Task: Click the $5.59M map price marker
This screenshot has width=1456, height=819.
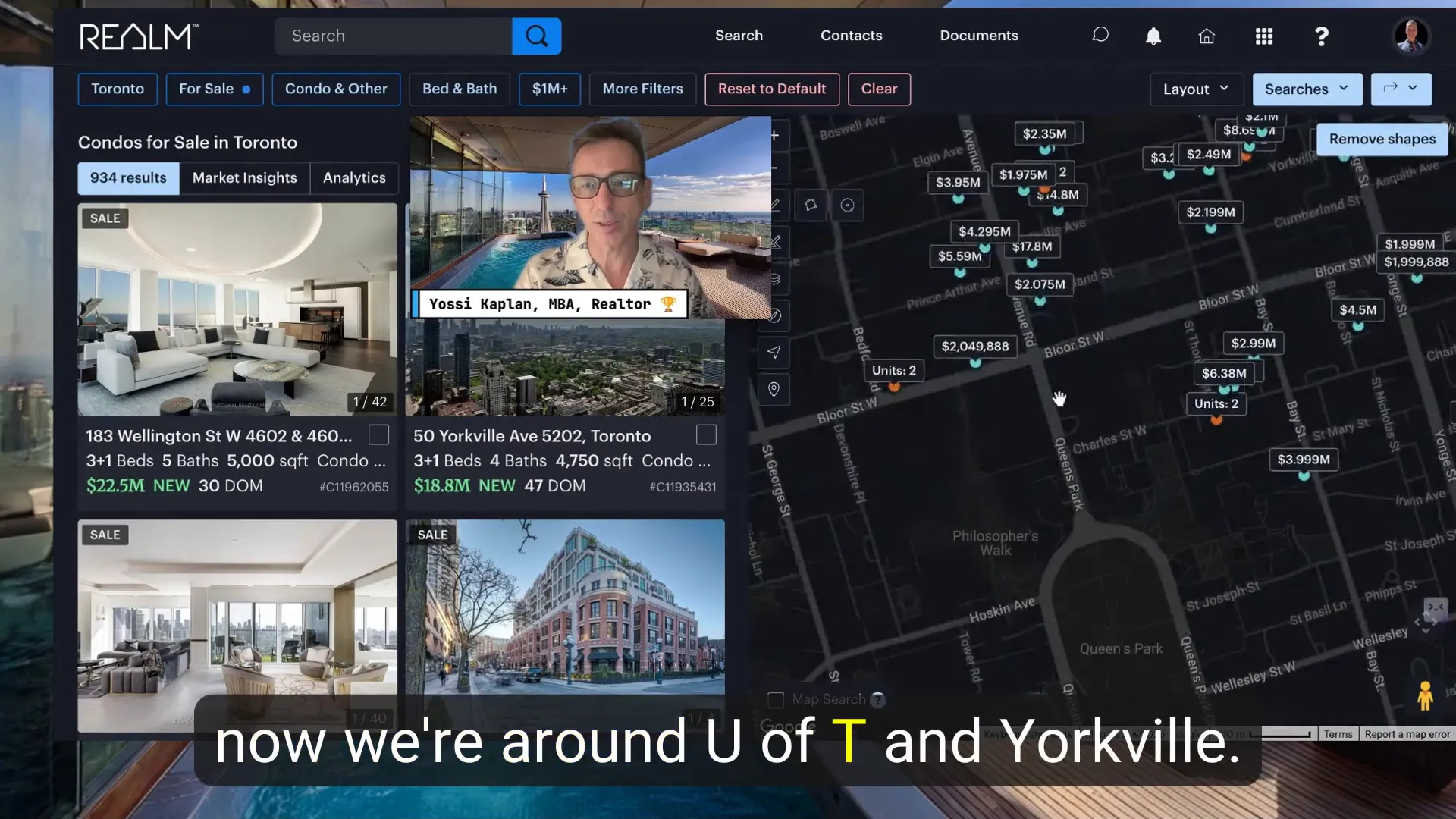Action: coord(959,256)
